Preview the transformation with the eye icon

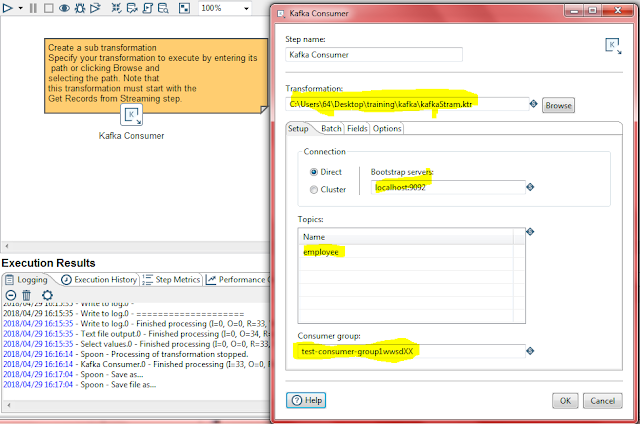point(64,8)
